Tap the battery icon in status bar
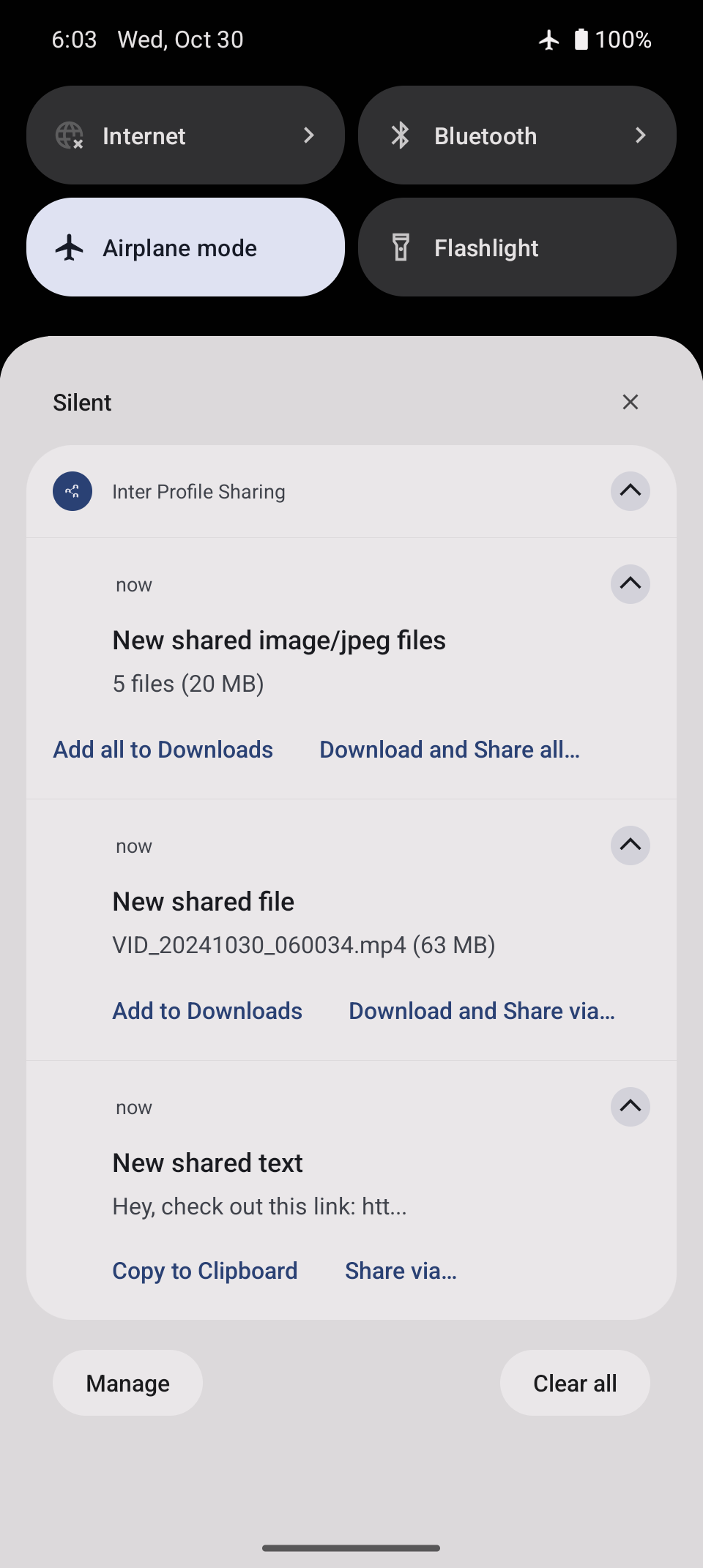Screen dimensions: 703x1568 tap(581, 40)
